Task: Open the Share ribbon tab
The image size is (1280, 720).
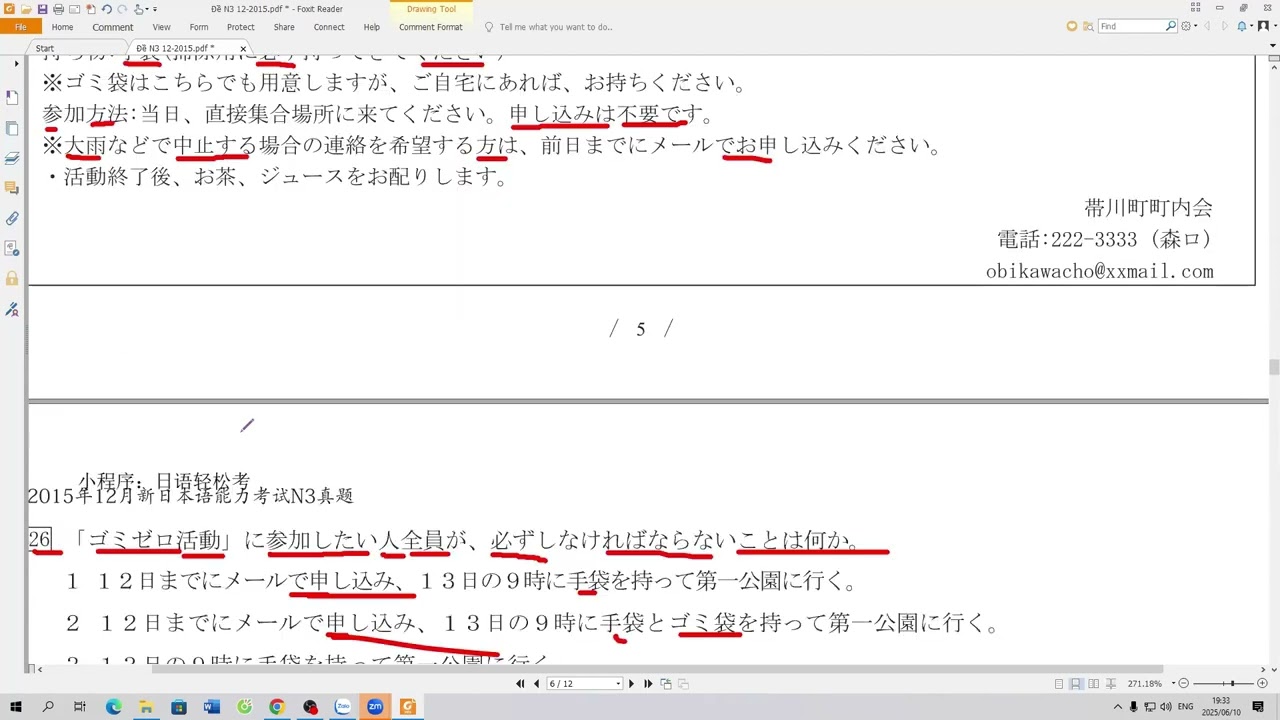Action: pyautogui.click(x=284, y=27)
